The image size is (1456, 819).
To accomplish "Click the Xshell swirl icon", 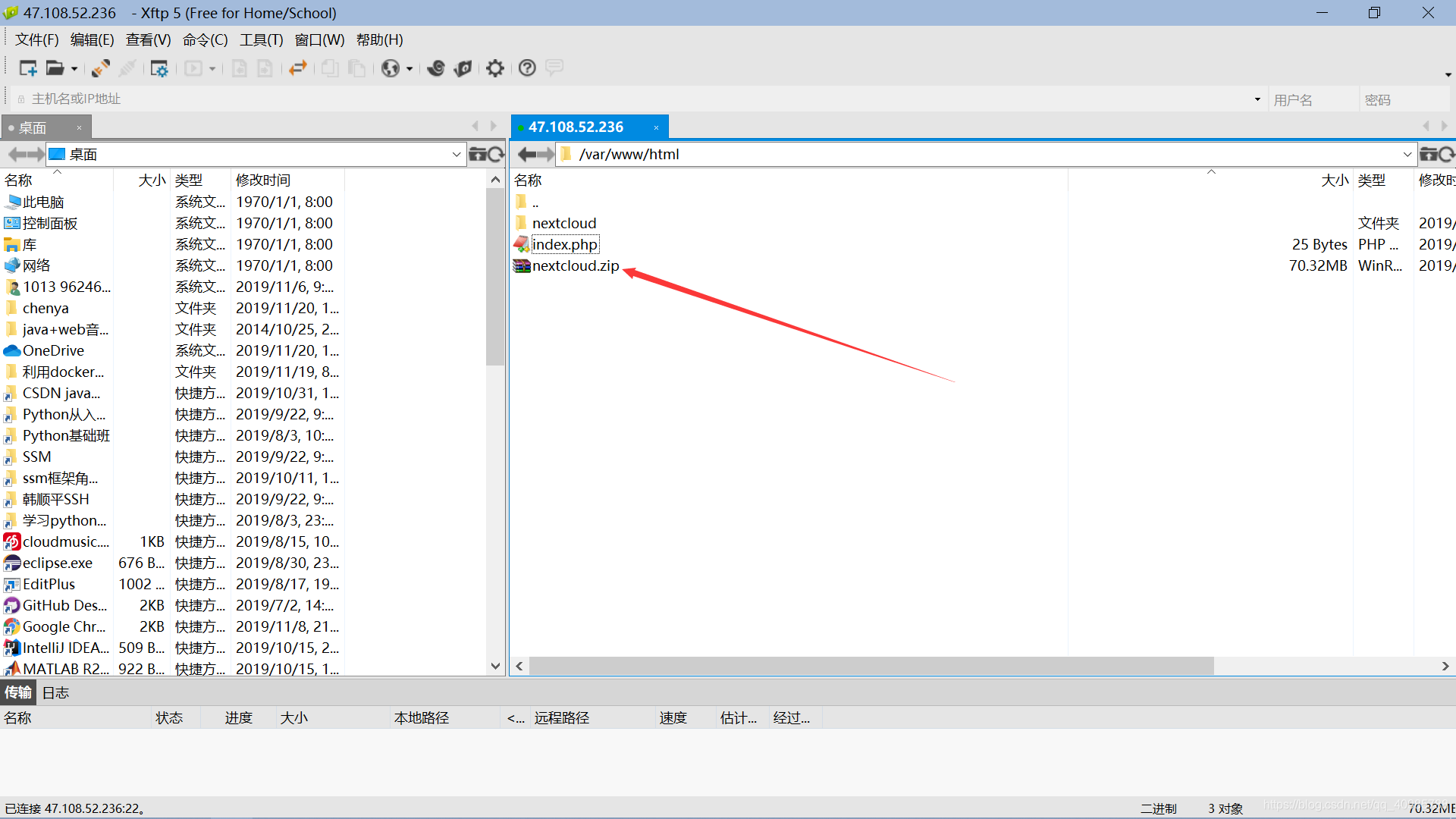I will click(x=436, y=68).
